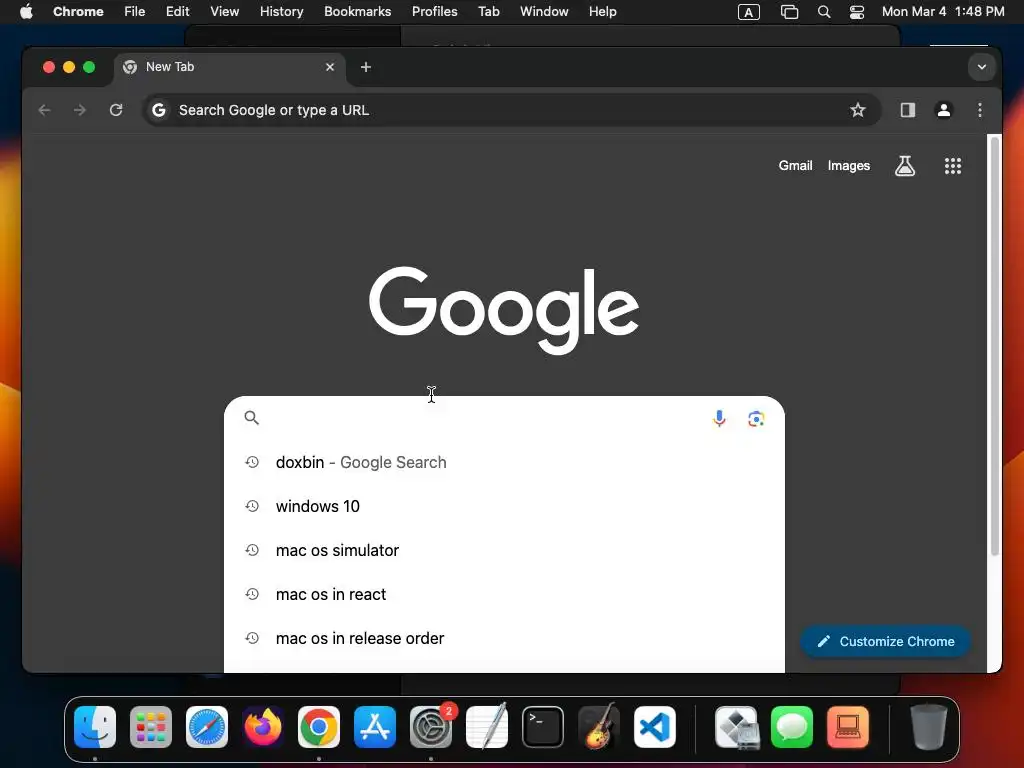Screen dimensions: 1024x768
Task: Open App Store from the Dock
Action: click(x=375, y=727)
